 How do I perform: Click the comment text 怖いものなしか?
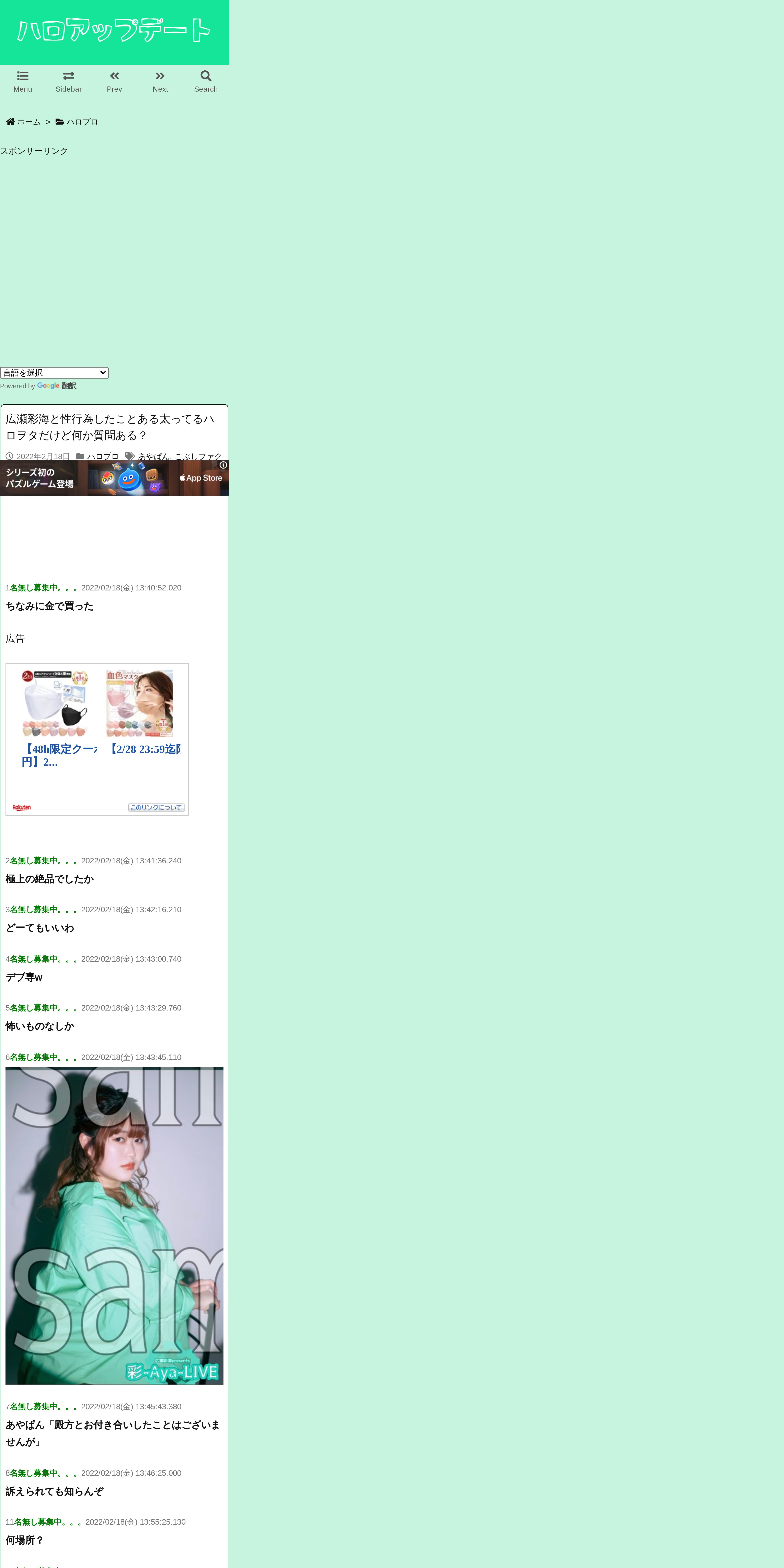39,1026
